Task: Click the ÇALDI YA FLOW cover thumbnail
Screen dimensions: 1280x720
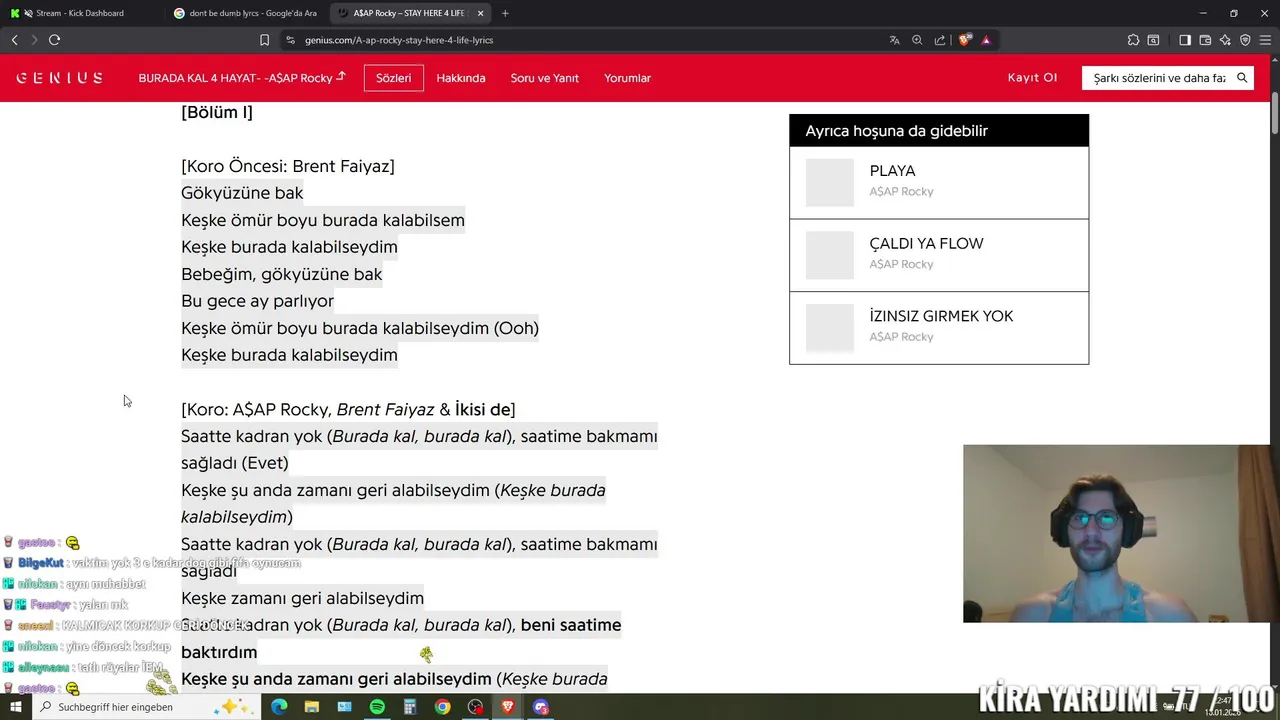Action: (830, 255)
